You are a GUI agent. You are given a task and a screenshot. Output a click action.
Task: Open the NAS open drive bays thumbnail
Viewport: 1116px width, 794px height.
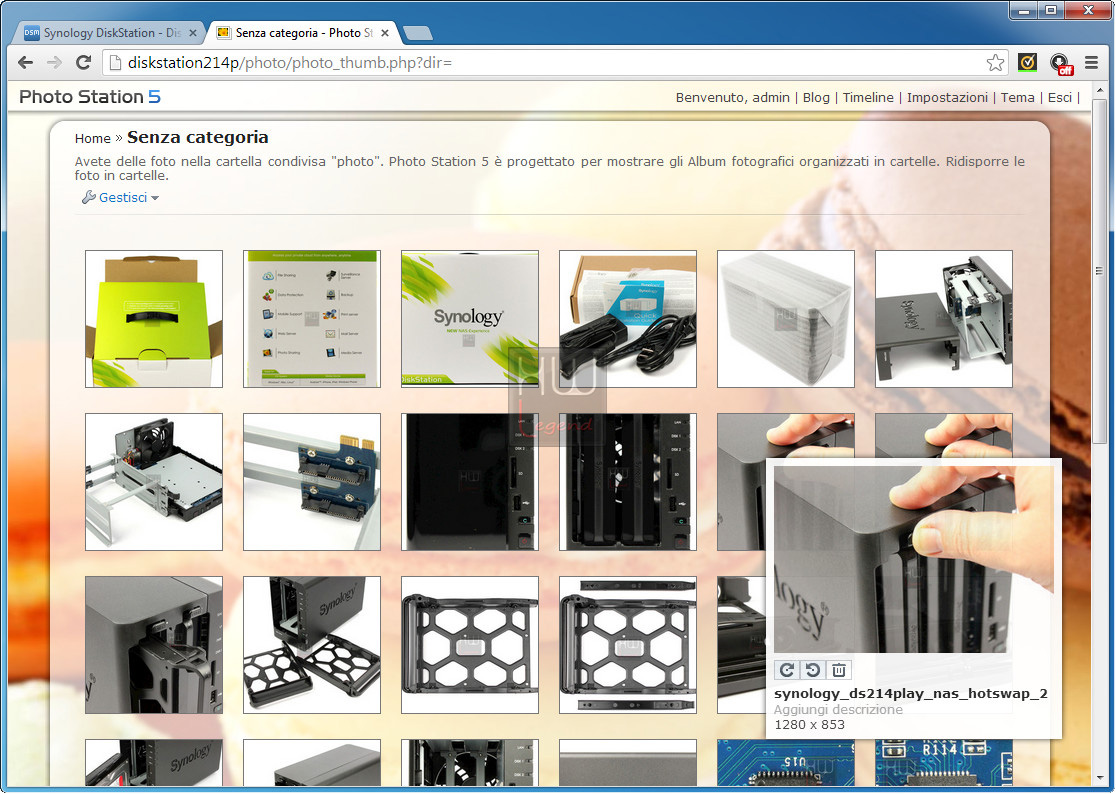(628, 482)
